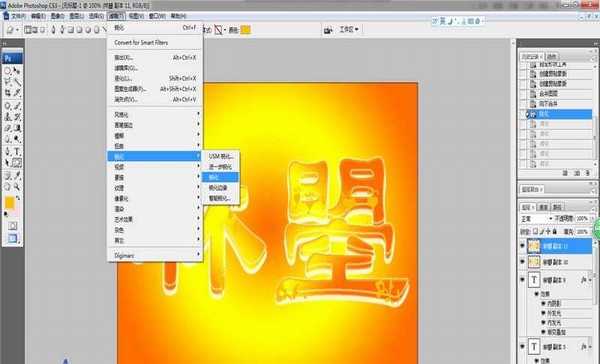Click the Go to Bridge icon
600x364 pixels.
328,30
